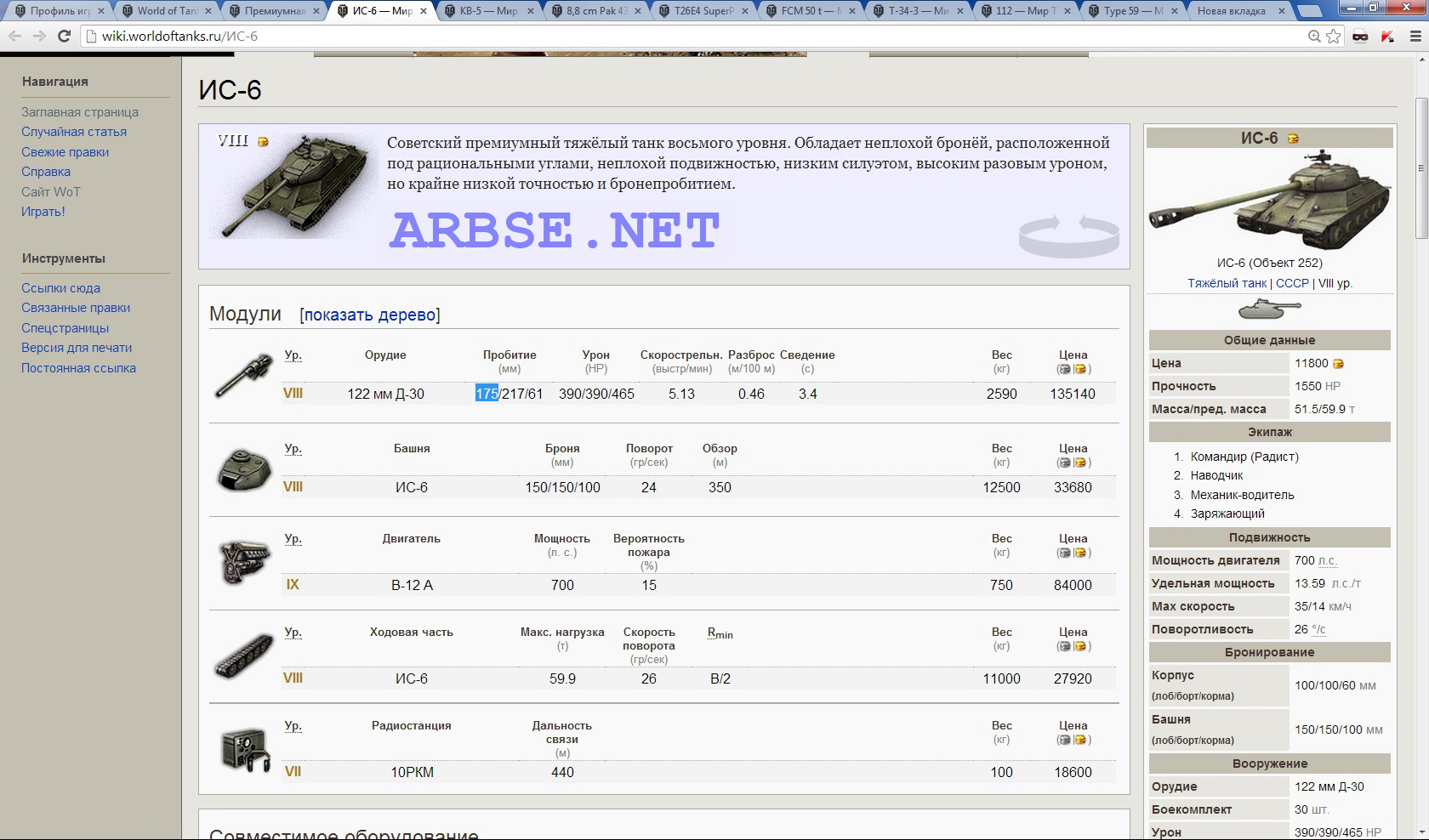Image resolution: width=1429 pixels, height=840 pixels.
Task: Switch to the 'World of Tanks' tab
Action: [167, 11]
